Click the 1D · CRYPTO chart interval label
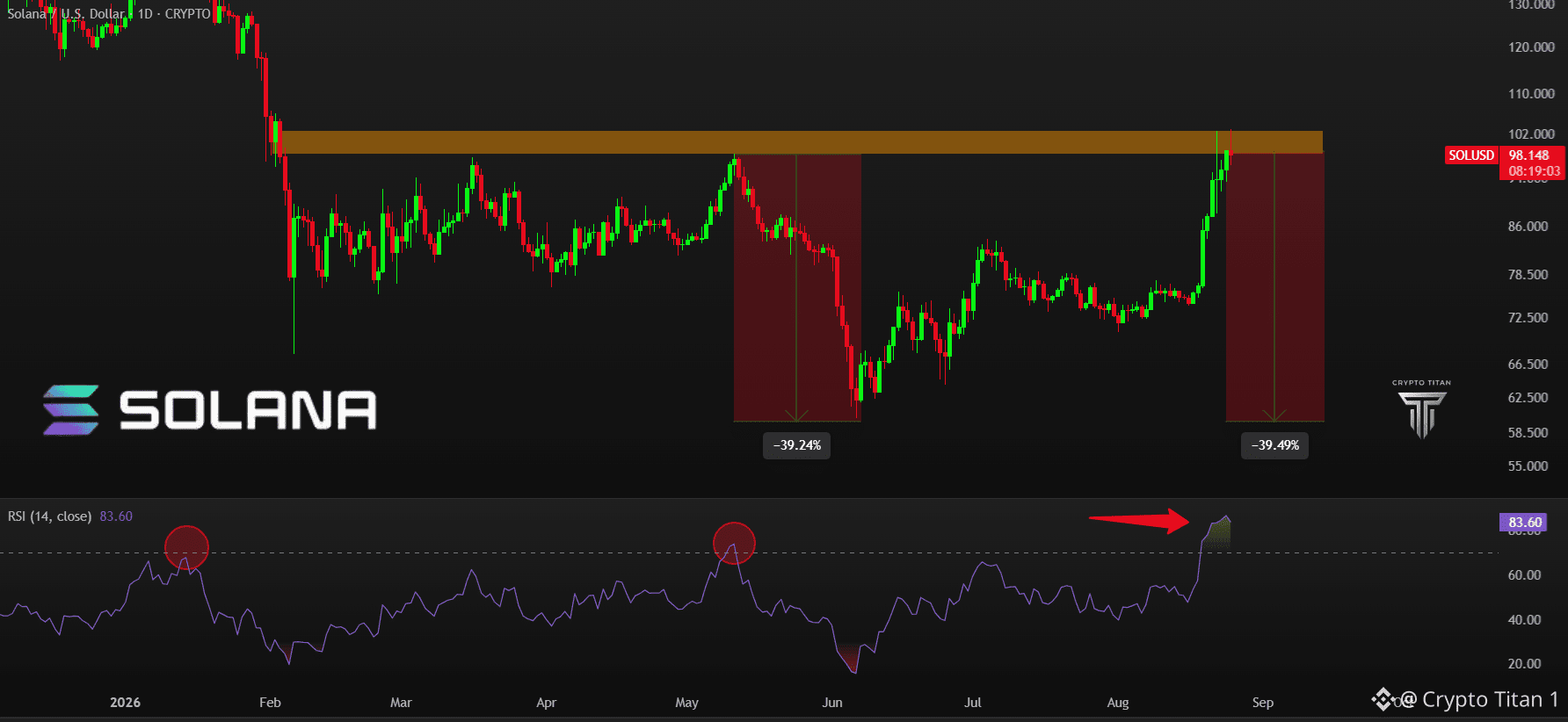 click(174, 14)
